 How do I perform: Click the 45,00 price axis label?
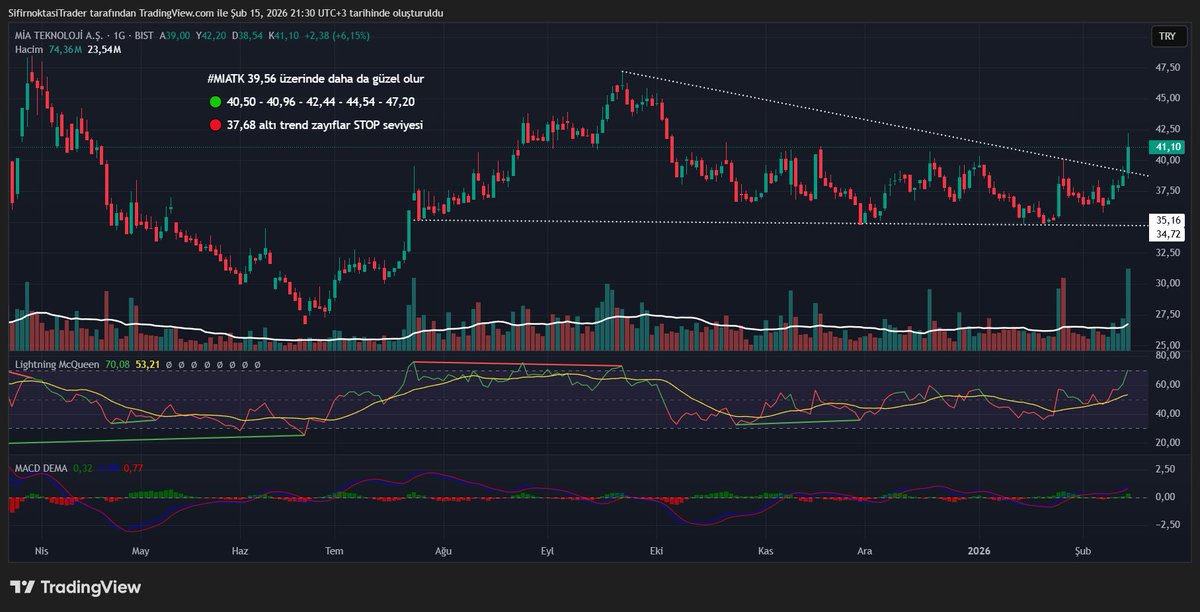[1167, 98]
